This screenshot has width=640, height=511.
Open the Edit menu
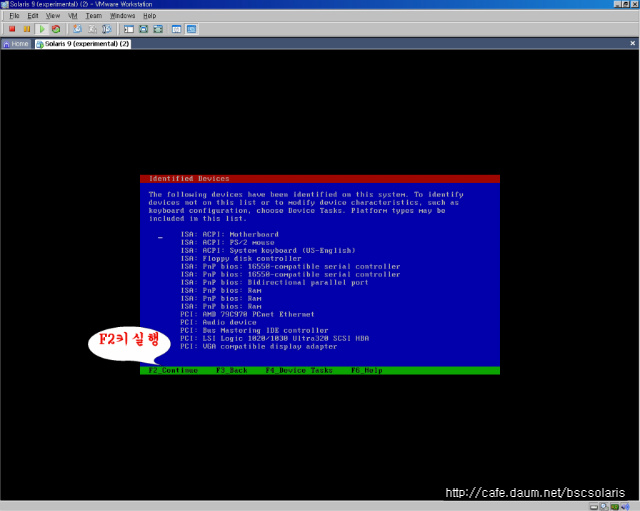[x=33, y=16]
